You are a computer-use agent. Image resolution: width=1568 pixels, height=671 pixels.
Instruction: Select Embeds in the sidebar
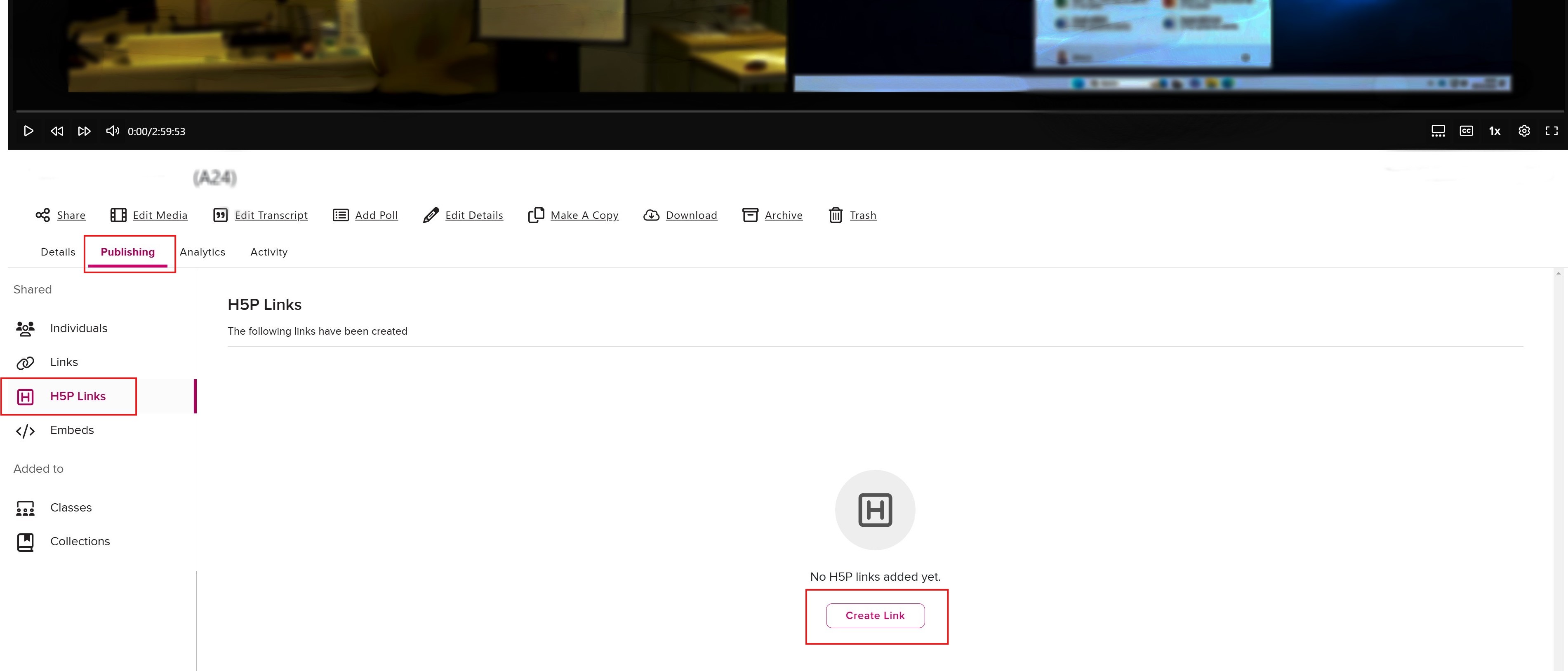72,430
